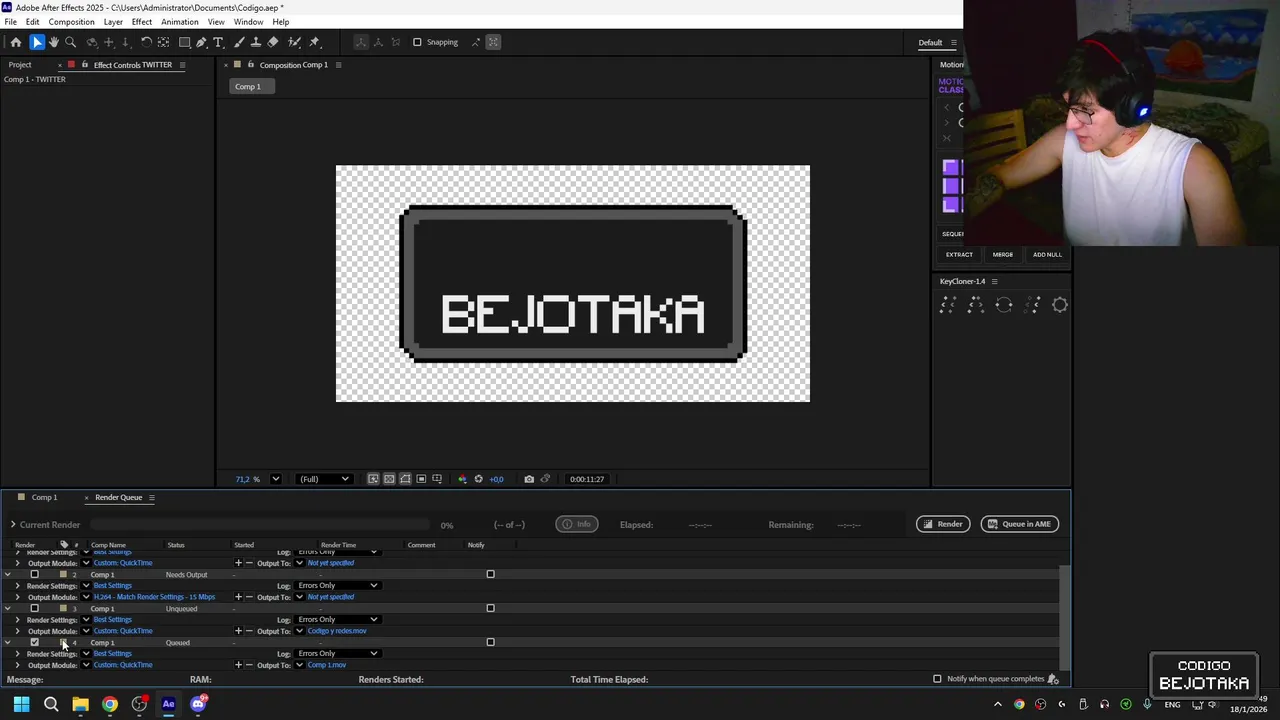Viewport: 1280px width, 720px height.
Task: Open the Animation menu
Action: (179, 22)
